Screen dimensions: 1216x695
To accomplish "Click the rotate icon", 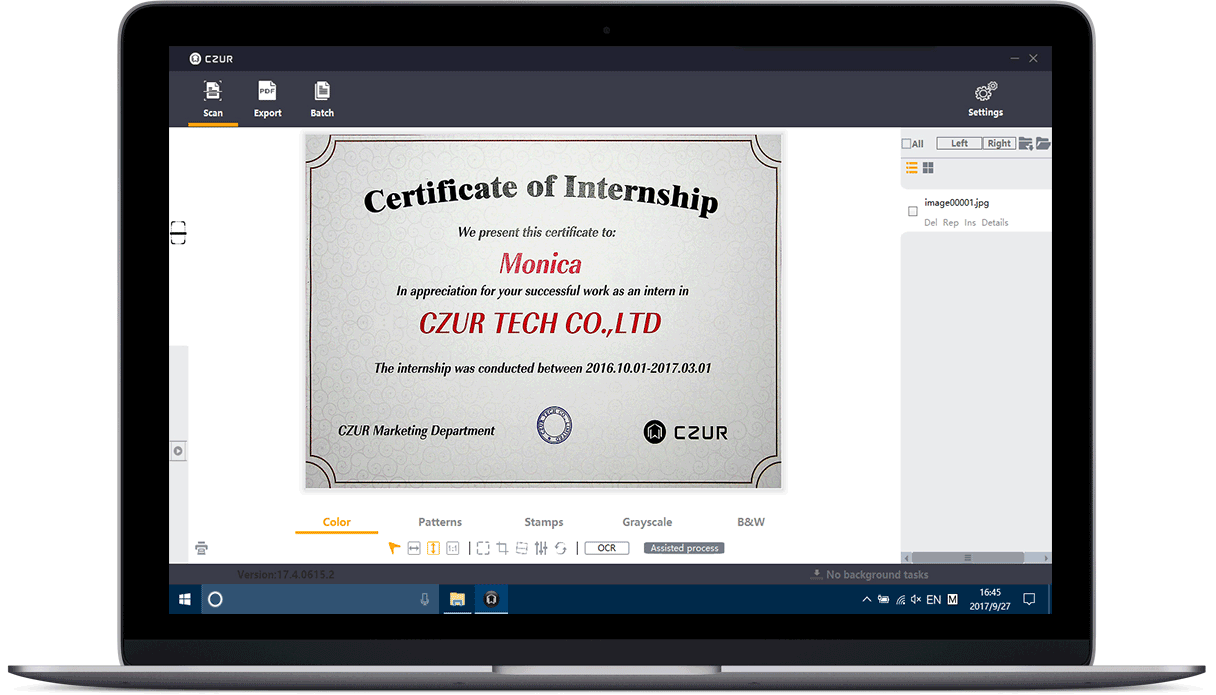I will (561, 548).
